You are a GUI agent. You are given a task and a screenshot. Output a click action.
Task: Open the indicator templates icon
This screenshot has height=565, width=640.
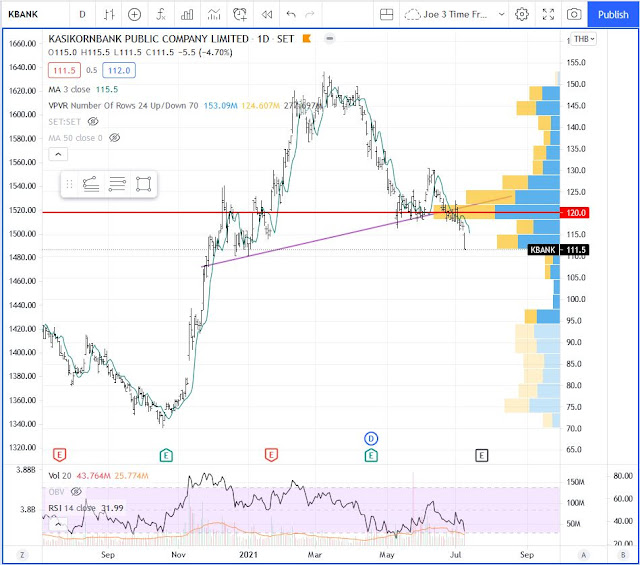[213, 15]
